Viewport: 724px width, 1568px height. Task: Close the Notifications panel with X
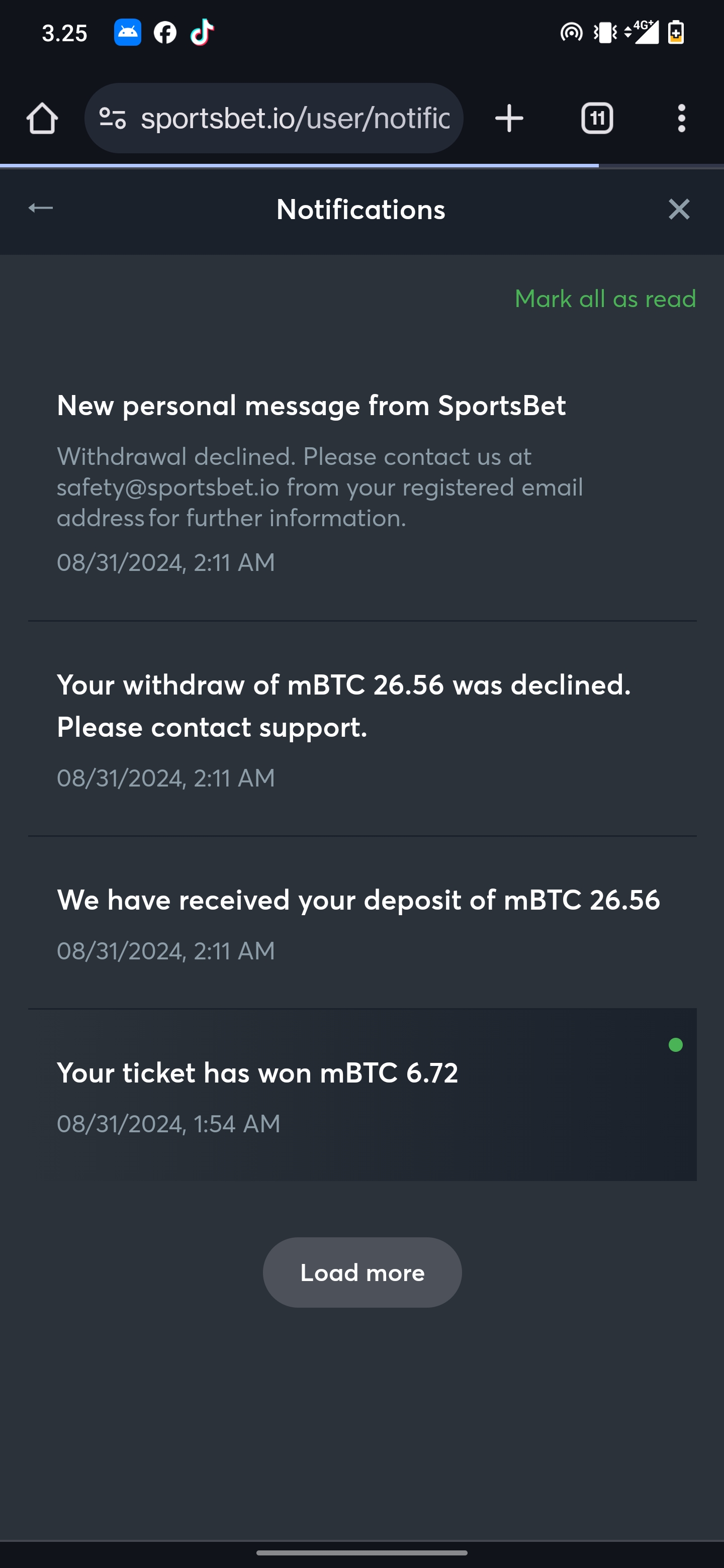pos(679,210)
